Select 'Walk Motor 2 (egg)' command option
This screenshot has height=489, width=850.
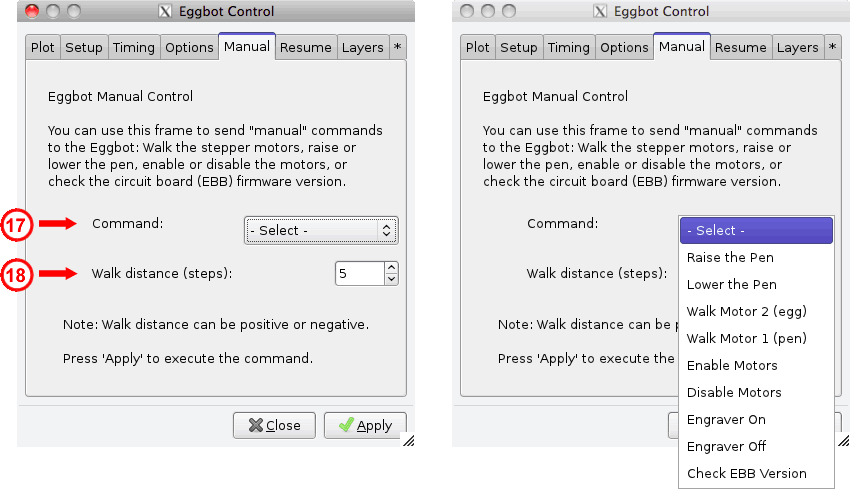[x=746, y=311]
